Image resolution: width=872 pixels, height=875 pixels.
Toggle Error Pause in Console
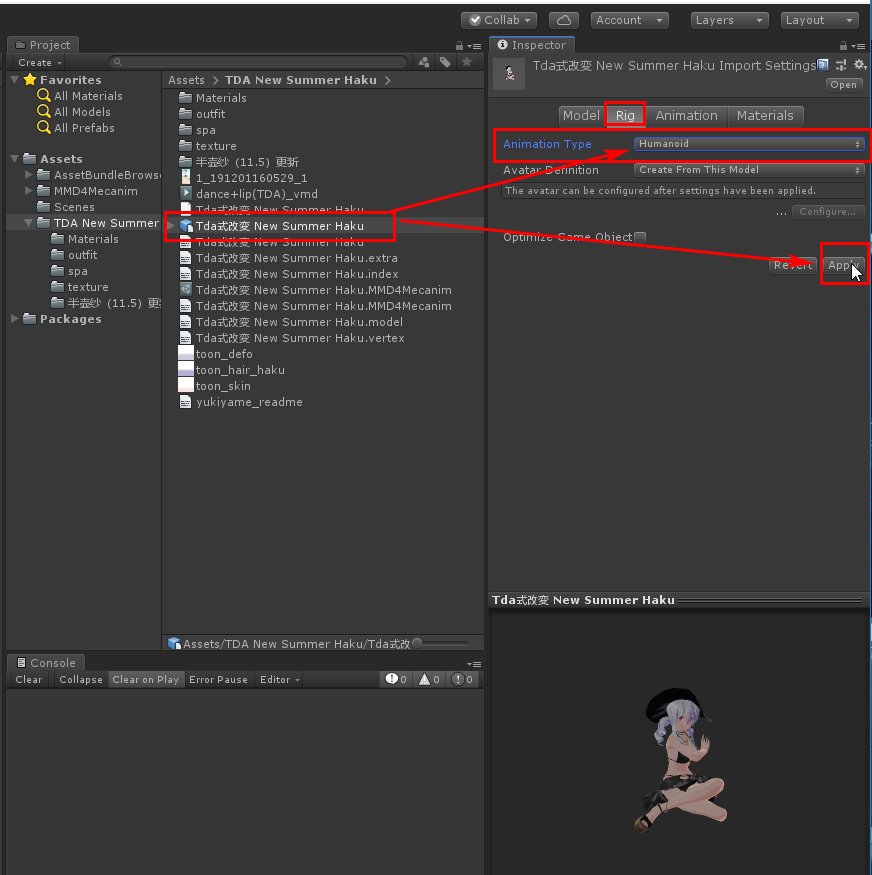218,680
